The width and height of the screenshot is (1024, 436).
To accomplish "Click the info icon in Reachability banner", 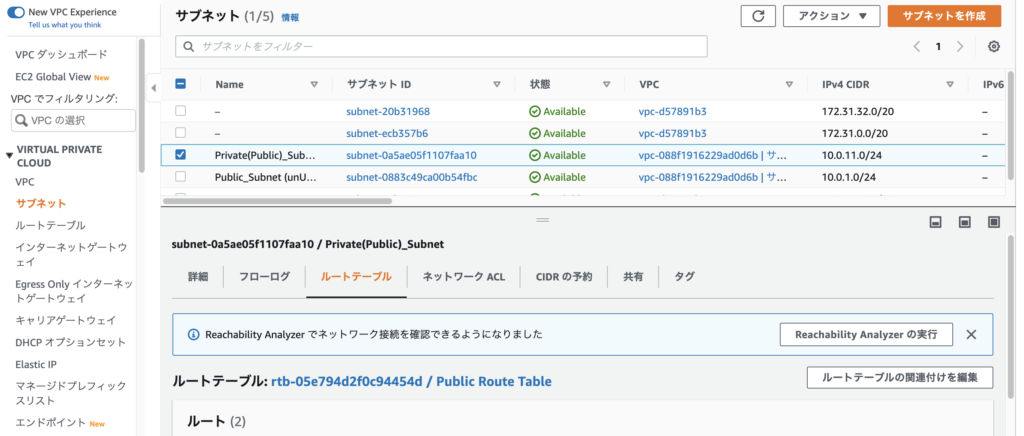I will 193,334.
